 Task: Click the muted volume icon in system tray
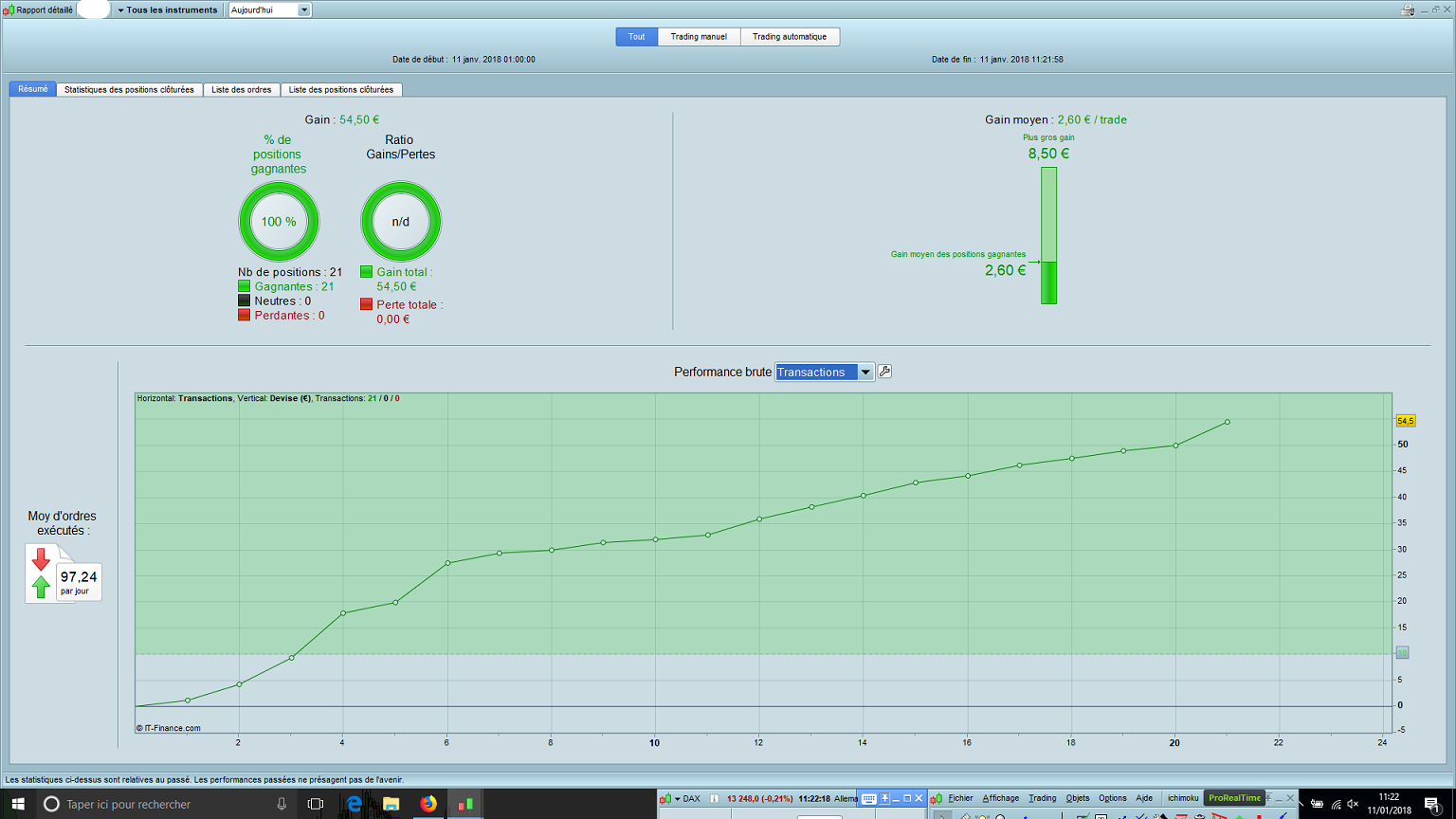coord(1353,805)
